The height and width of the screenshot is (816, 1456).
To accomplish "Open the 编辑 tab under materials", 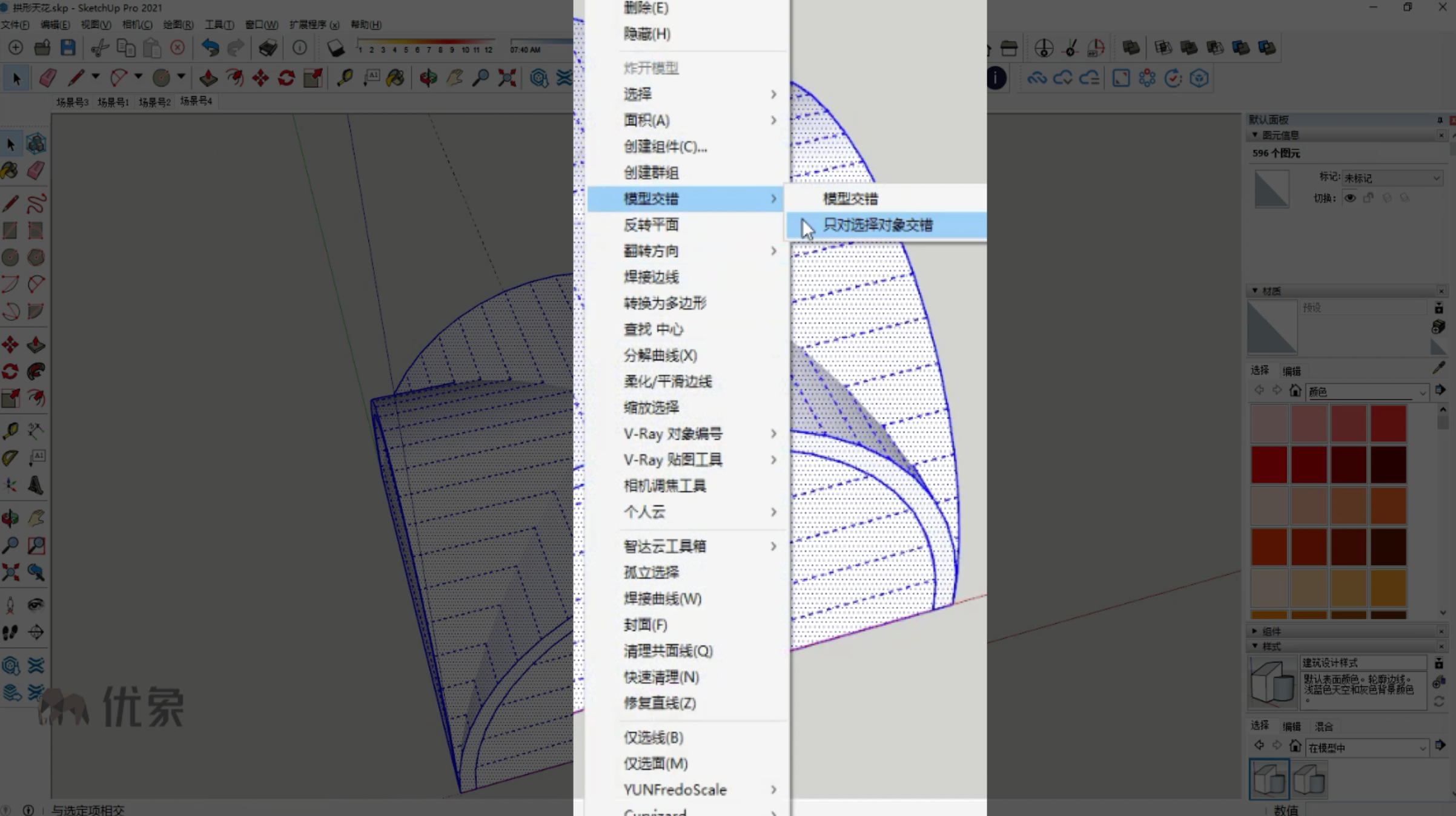I will coord(1291,370).
